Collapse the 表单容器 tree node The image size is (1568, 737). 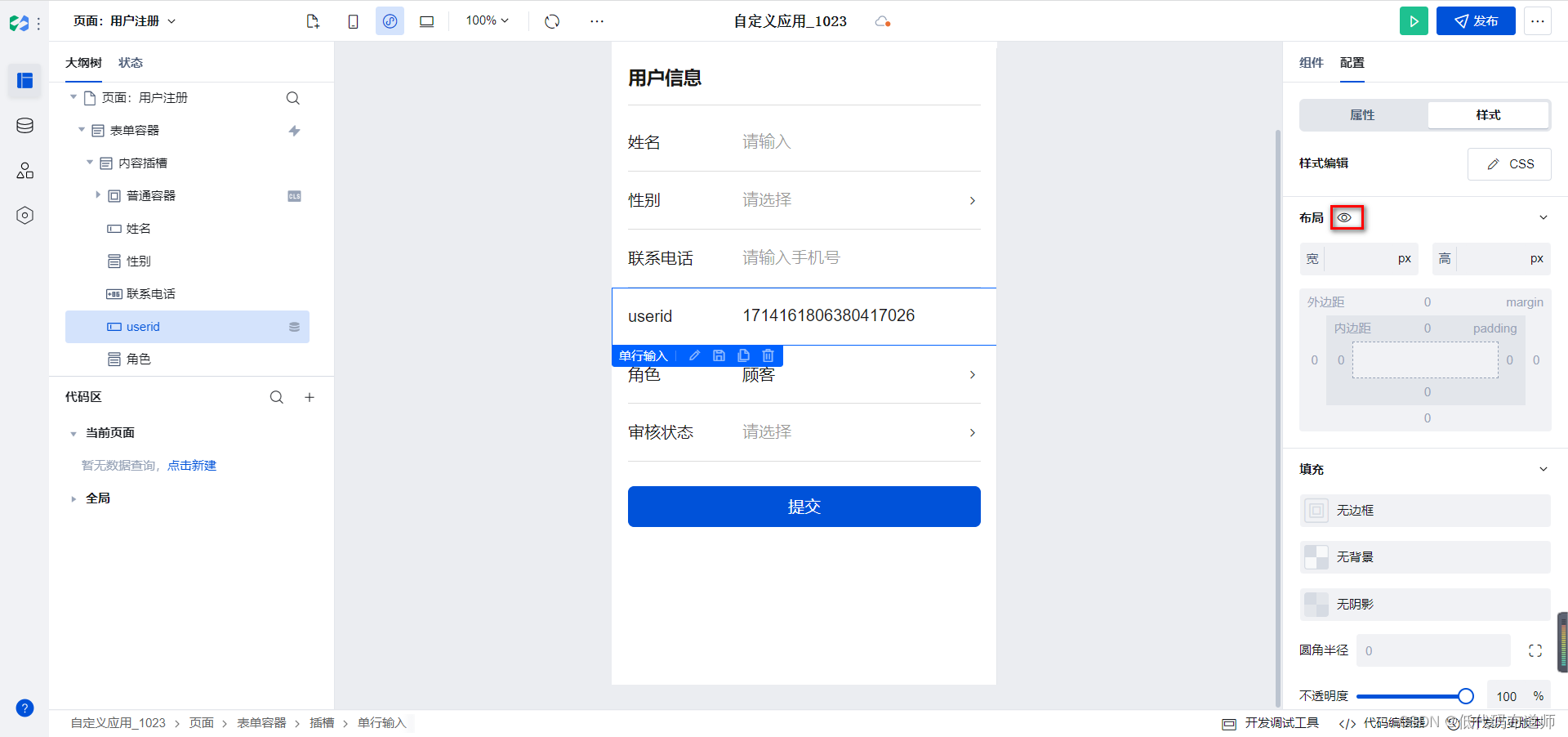(82, 130)
